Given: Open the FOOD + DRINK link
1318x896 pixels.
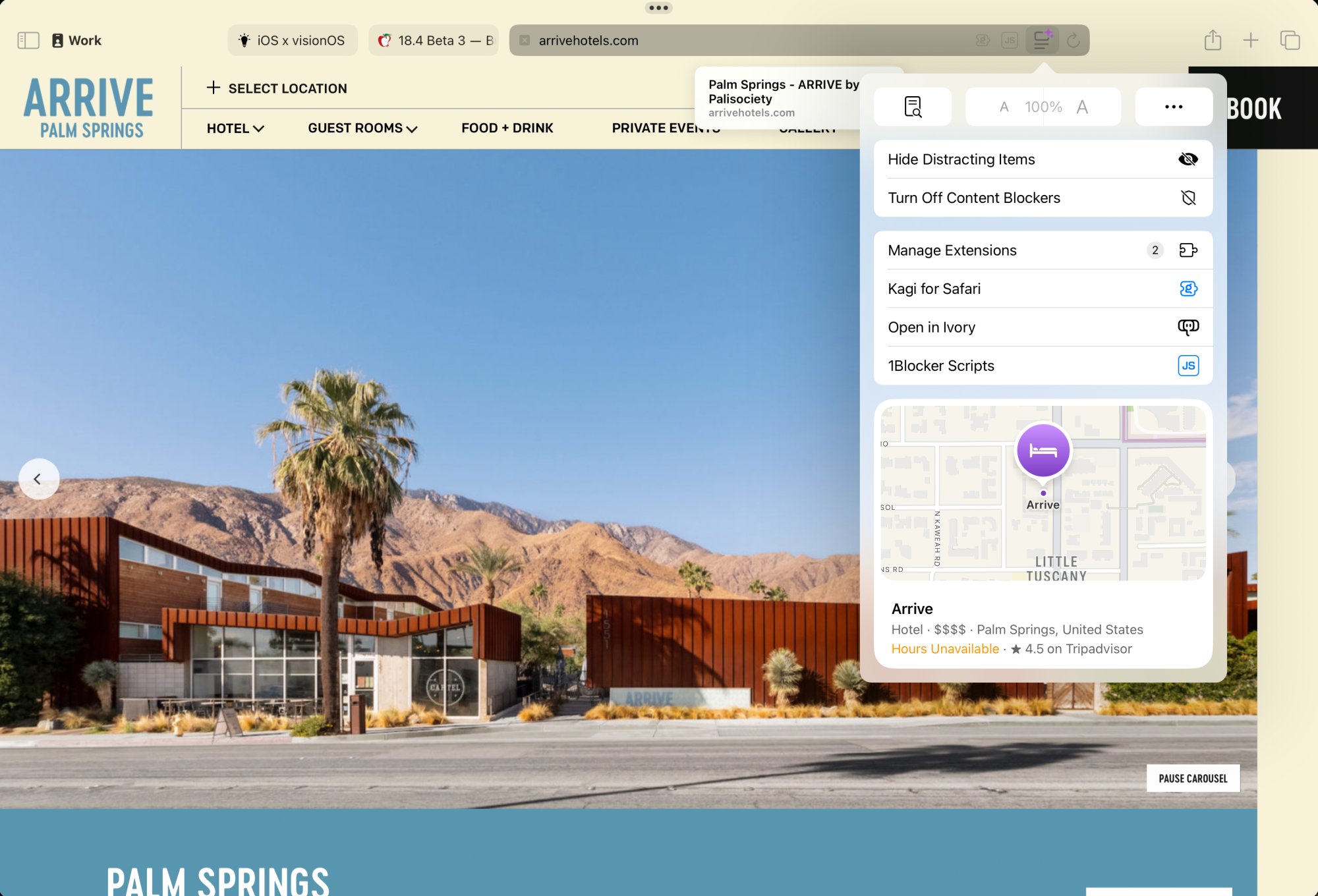Looking at the screenshot, I should (x=507, y=128).
